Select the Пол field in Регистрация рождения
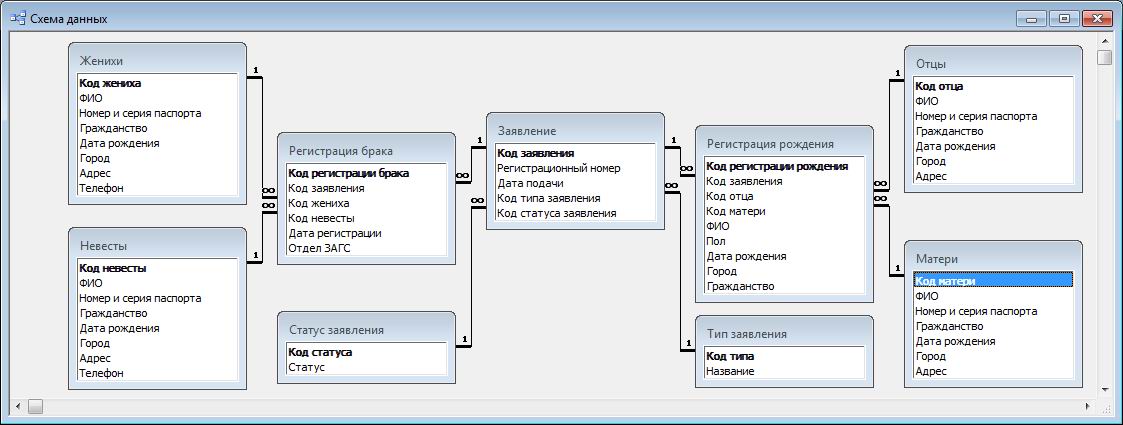 click(x=715, y=241)
